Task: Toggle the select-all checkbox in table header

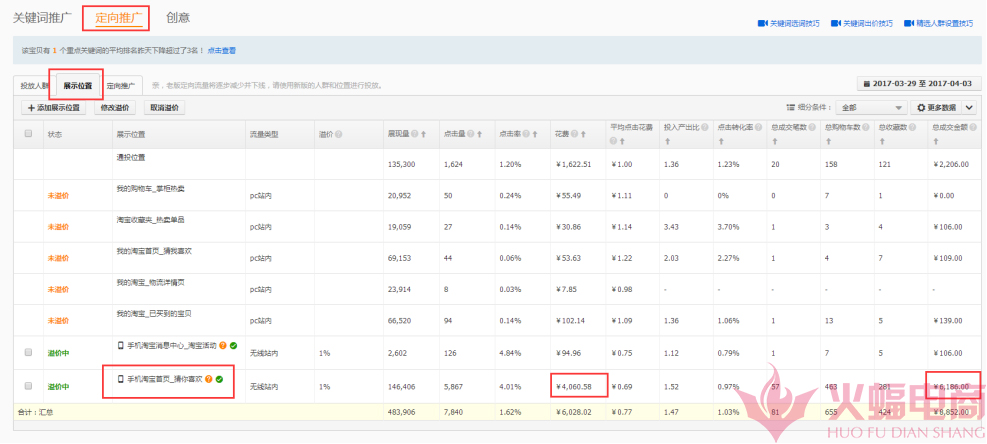Action: click(28, 134)
